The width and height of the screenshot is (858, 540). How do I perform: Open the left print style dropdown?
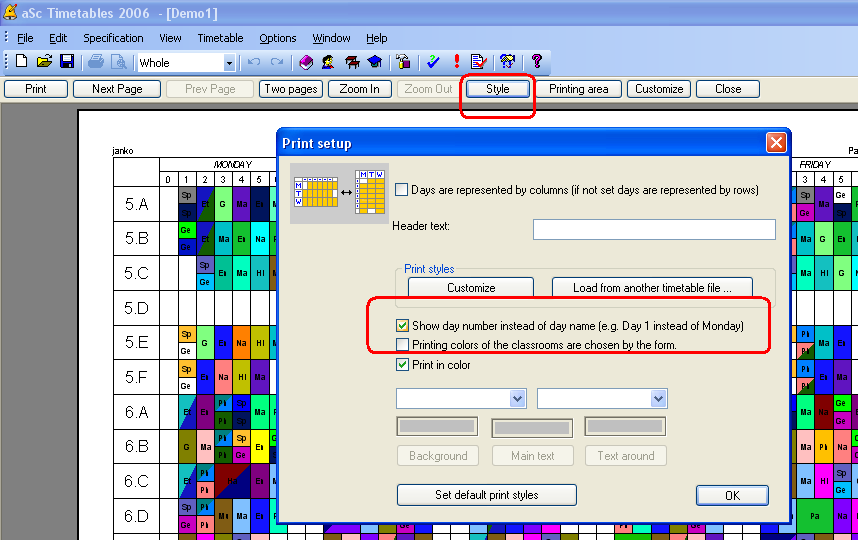coord(517,399)
